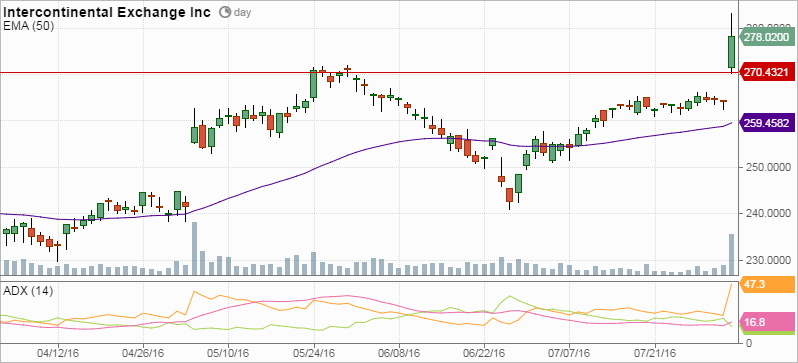Click the 0 label on ADX axis
This screenshot has width=798, height=363.
(748, 343)
